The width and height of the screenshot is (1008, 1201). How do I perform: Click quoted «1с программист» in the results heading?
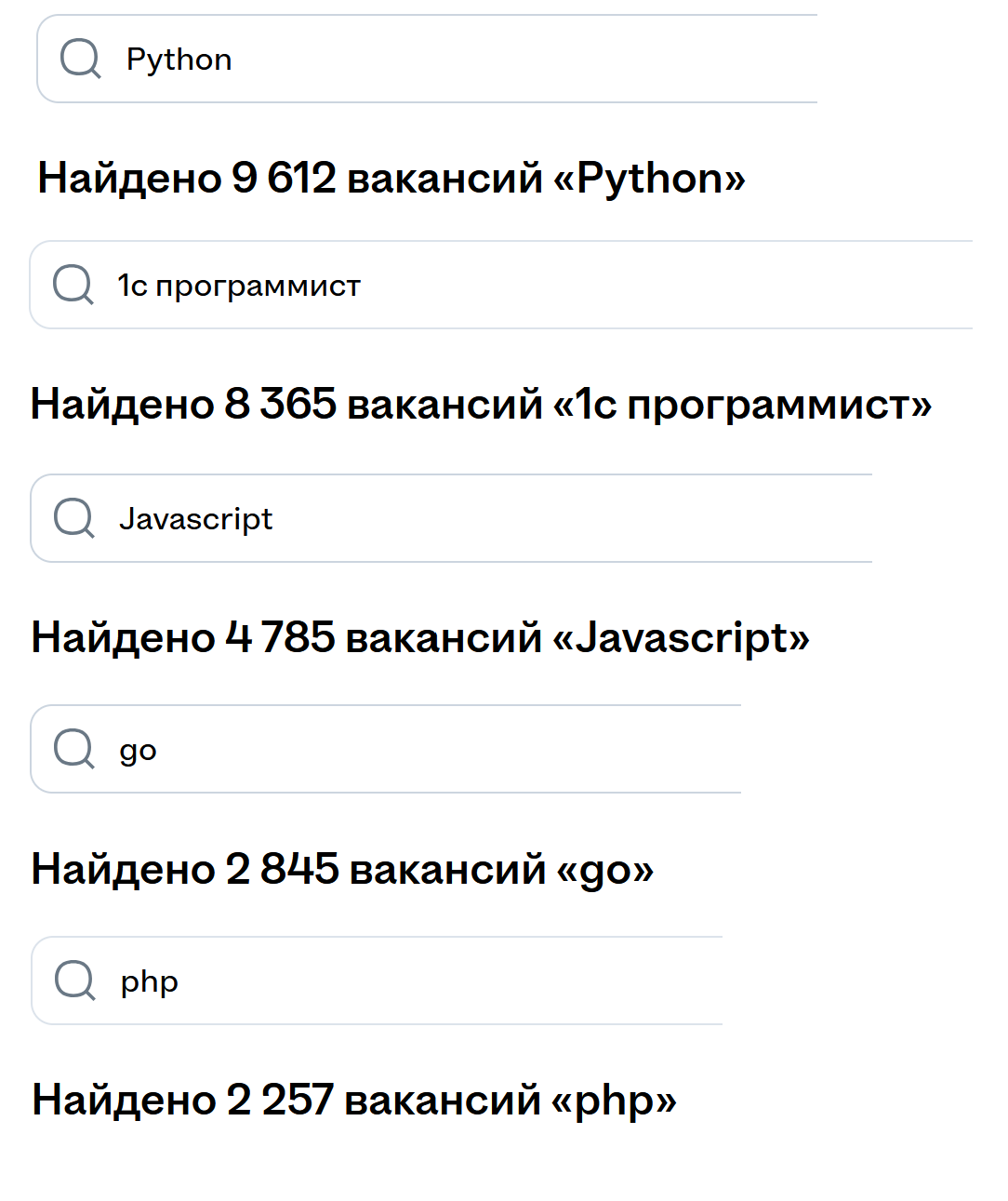[743, 405]
